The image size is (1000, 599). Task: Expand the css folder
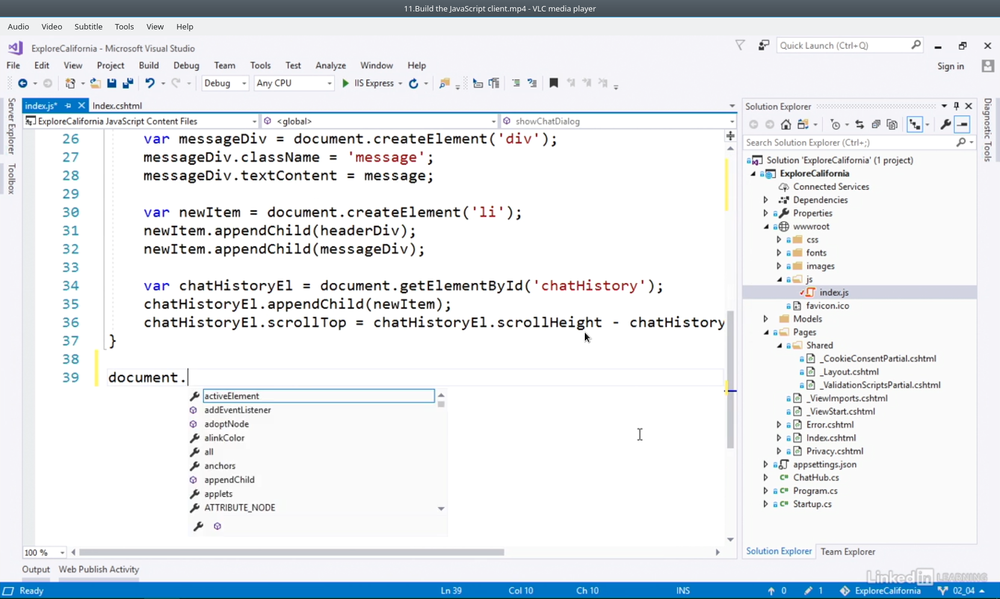[779, 240]
